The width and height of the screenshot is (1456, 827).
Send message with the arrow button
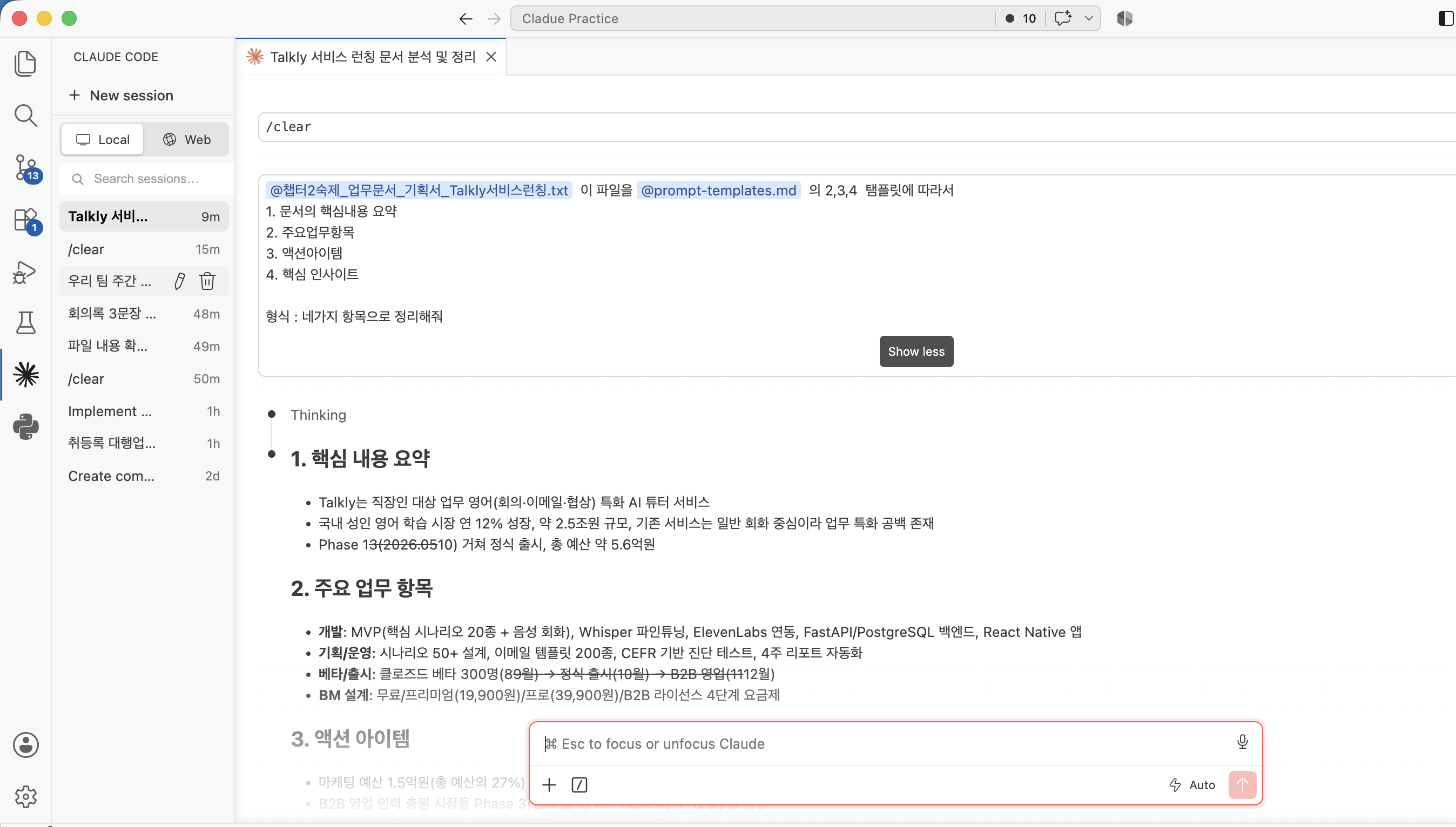click(x=1242, y=785)
